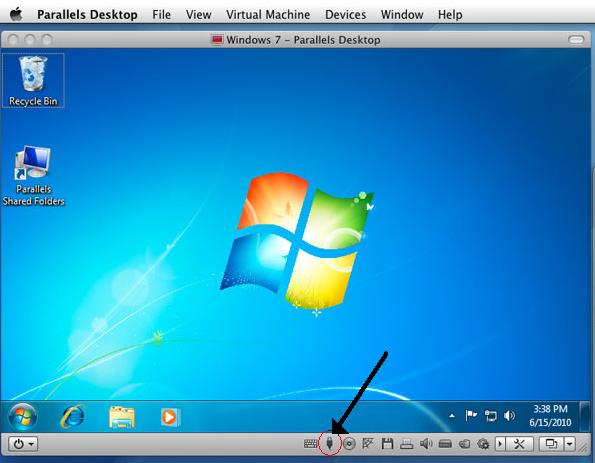The image size is (595, 463).
Task: Click the network adapter icon in Parallels status bar
Action: [368, 443]
